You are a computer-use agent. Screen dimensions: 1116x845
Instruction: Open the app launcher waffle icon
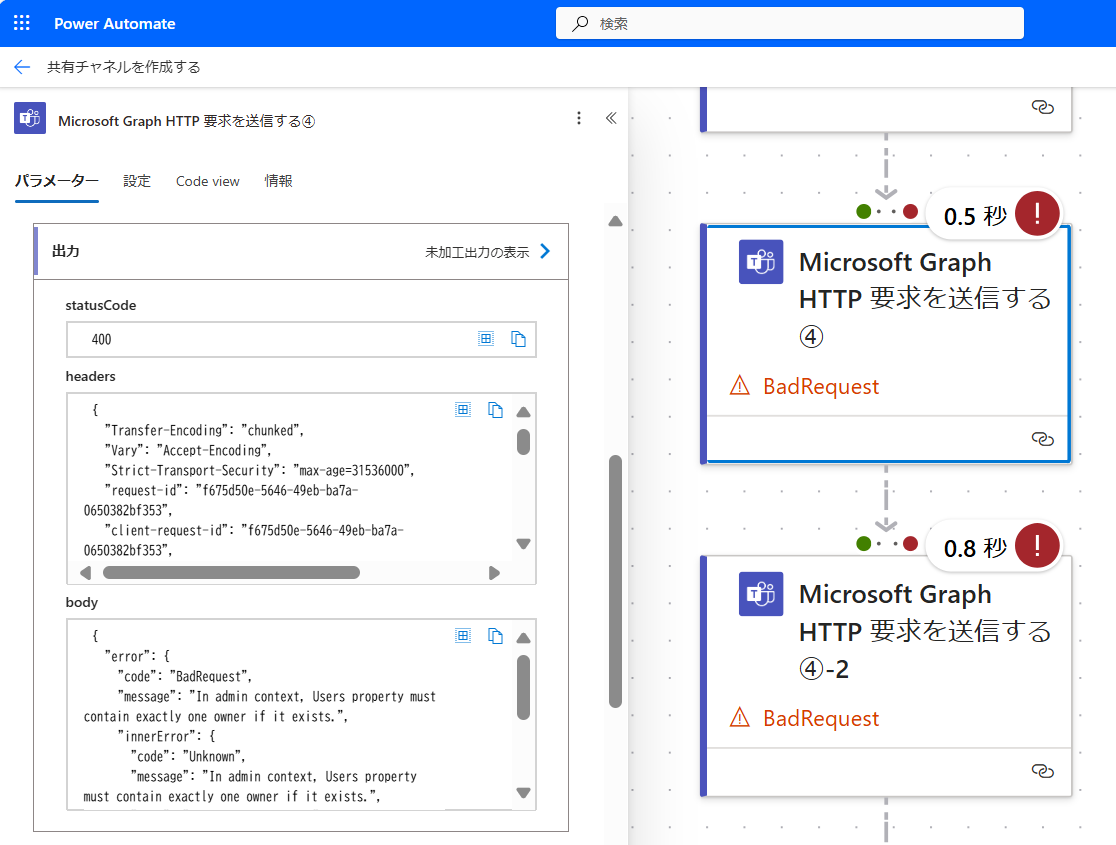click(x=22, y=23)
